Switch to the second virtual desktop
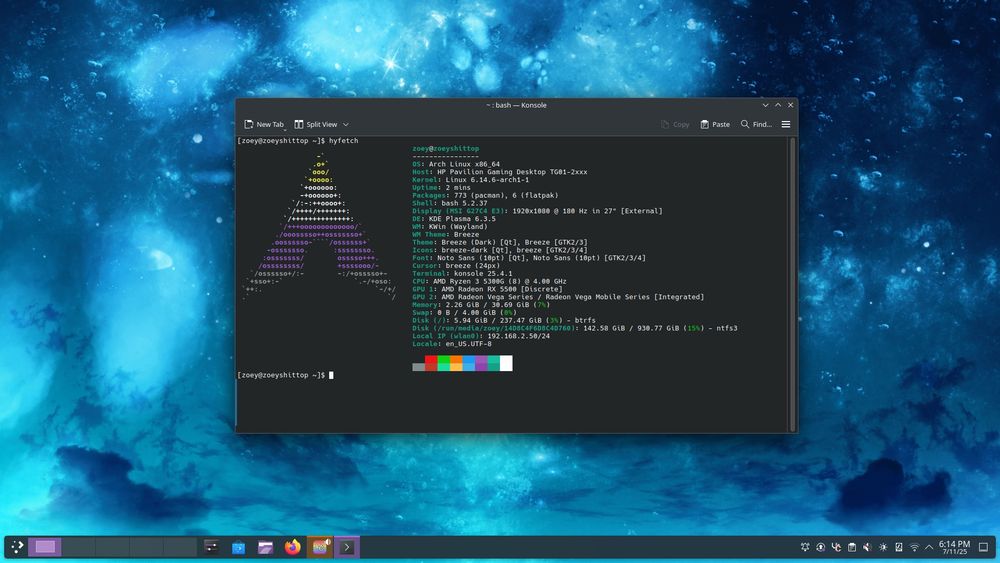The height and width of the screenshot is (563, 1000). pos(78,546)
